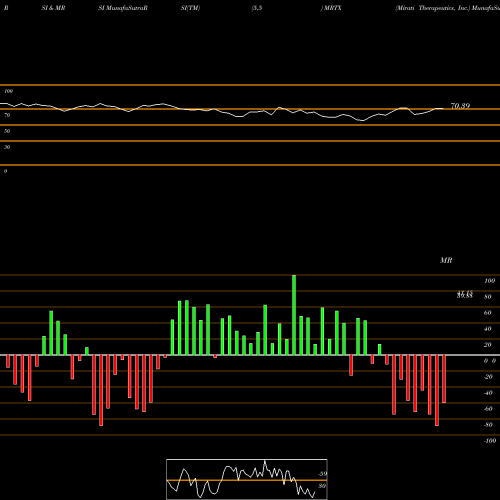Click the 100 label on the left RSI axis
Image resolution: width=500 pixels, height=500 pixels.
(x=8, y=91)
